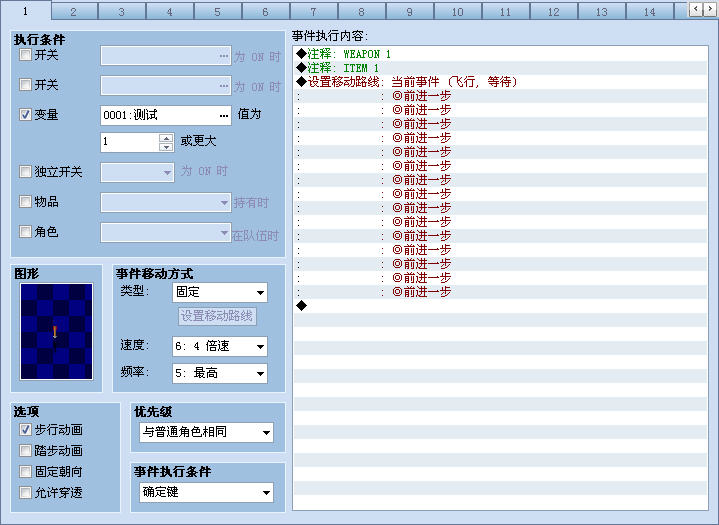Enable the 物品 condition checkbox
Image resolution: width=719 pixels, height=525 pixels.
(25, 202)
